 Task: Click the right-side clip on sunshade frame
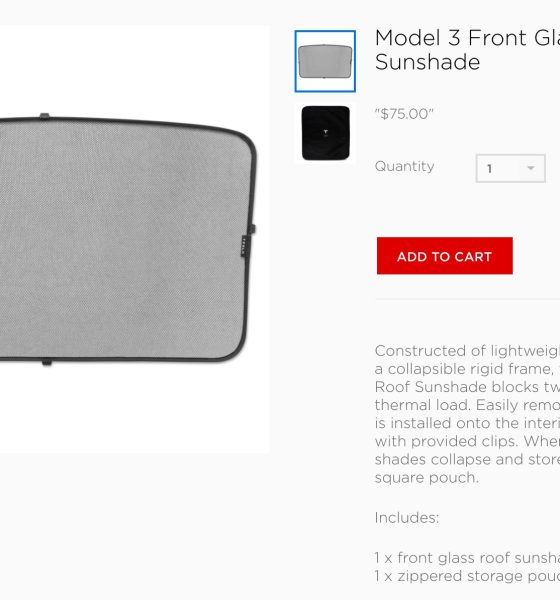252,229
